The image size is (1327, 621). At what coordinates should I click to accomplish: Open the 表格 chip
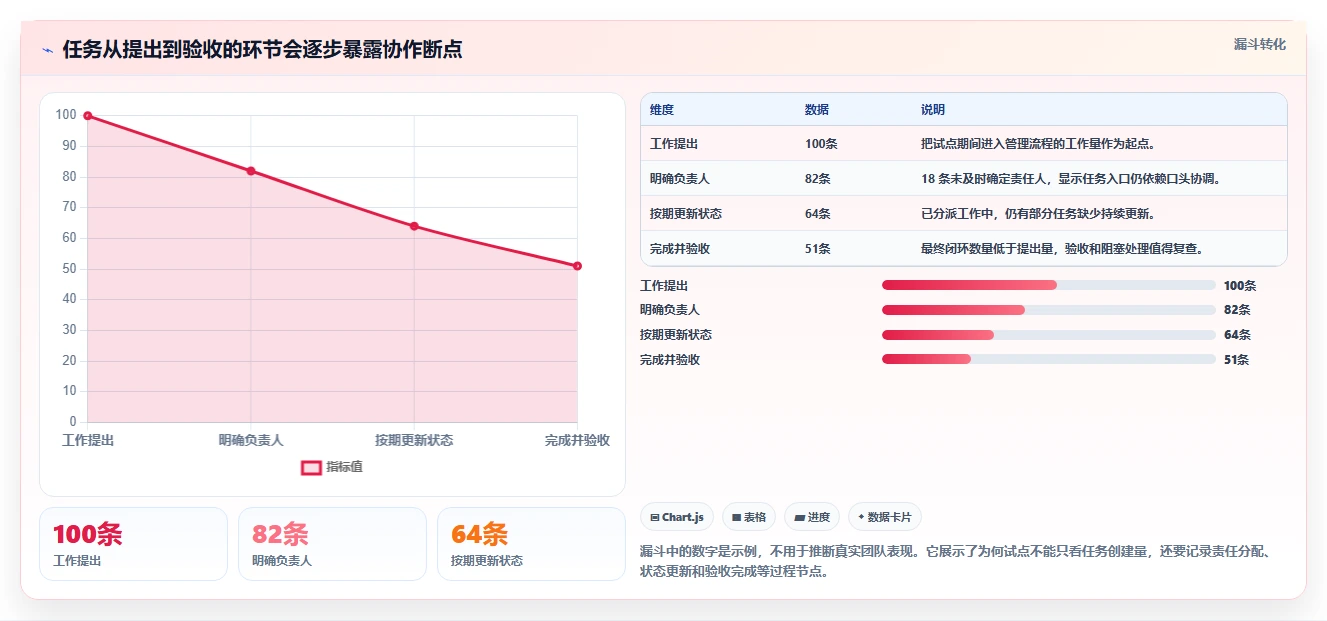pyautogui.click(x=749, y=517)
